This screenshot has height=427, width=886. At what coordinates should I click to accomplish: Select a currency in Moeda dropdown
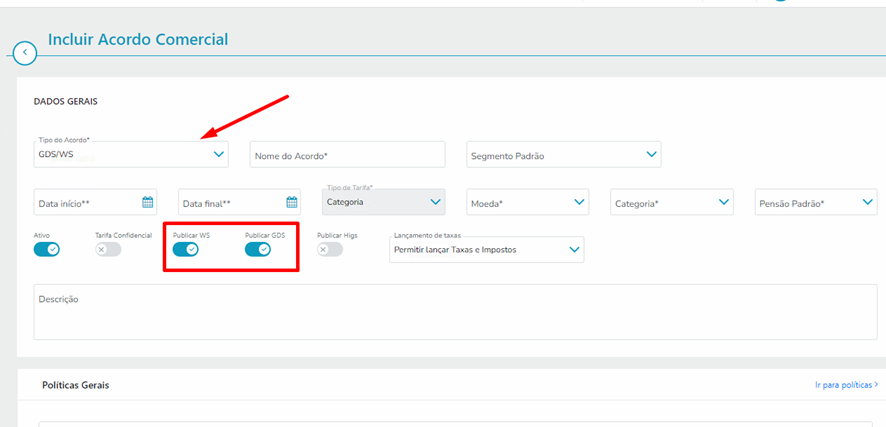(x=528, y=202)
